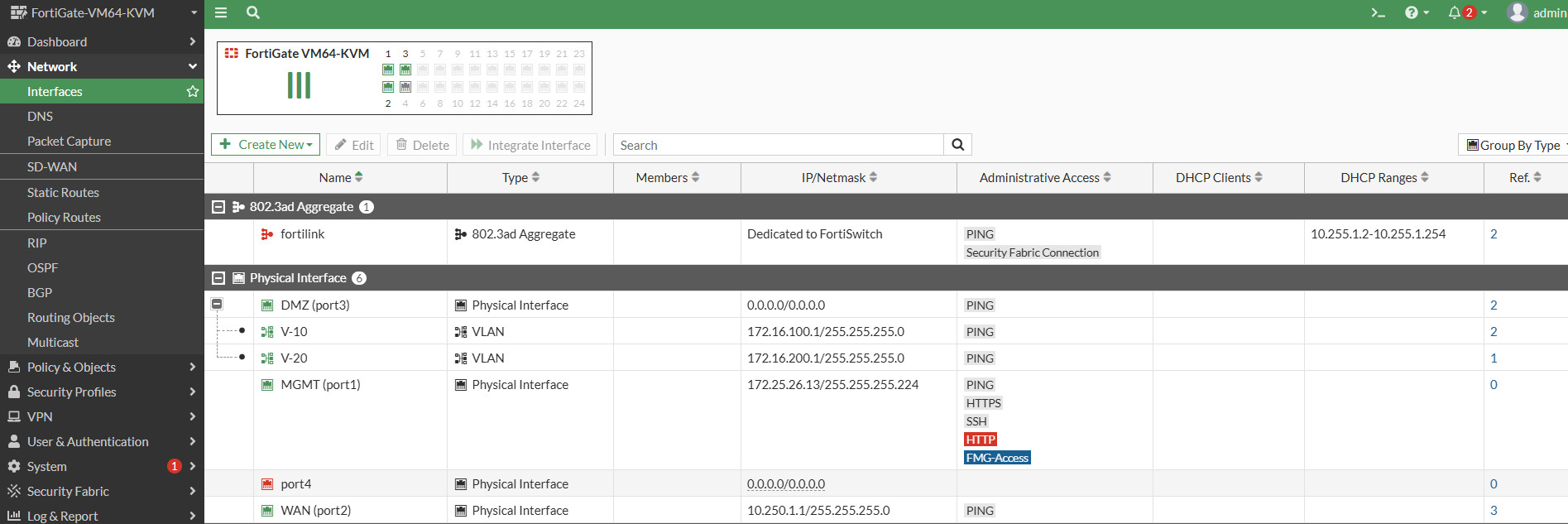
Task: Click the Integrate Interface button
Action: click(530, 145)
